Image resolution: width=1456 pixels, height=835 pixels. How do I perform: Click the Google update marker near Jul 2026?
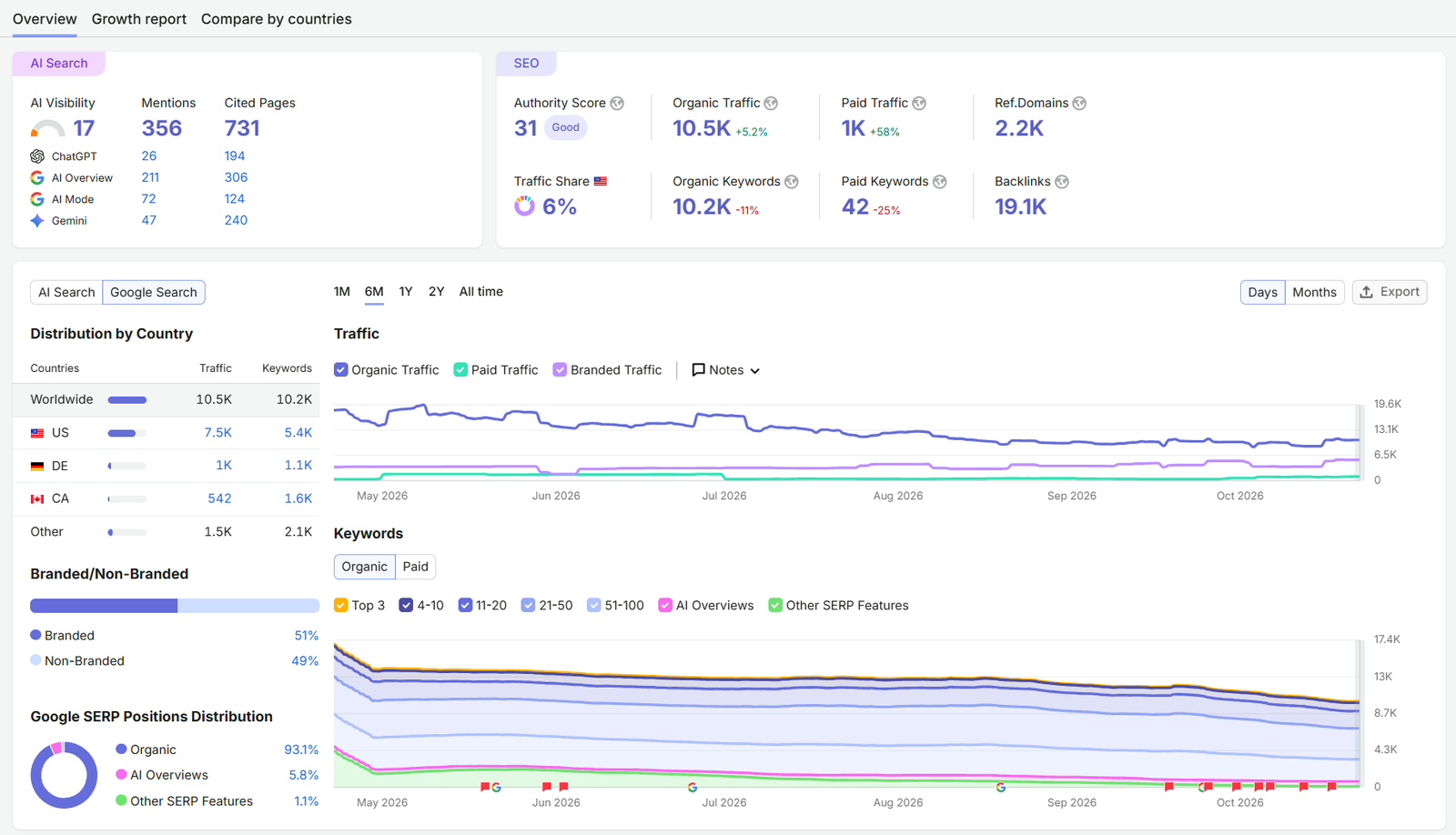point(693,788)
